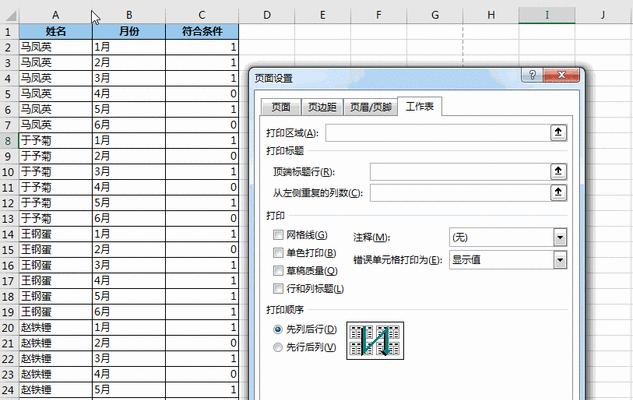Toggle the 单色打印 checkbox
This screenshot has height=400, width=633.
point(278,252)
